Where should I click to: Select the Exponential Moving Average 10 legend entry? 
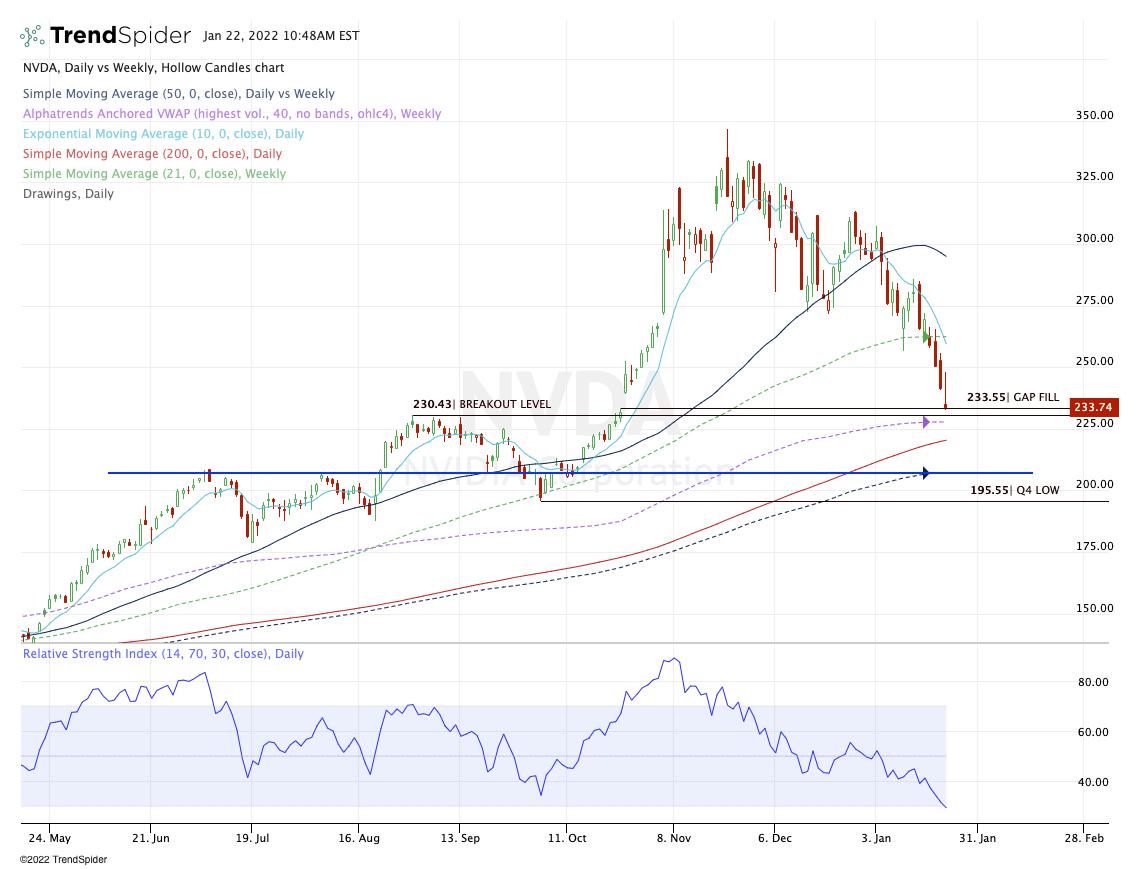163,134
